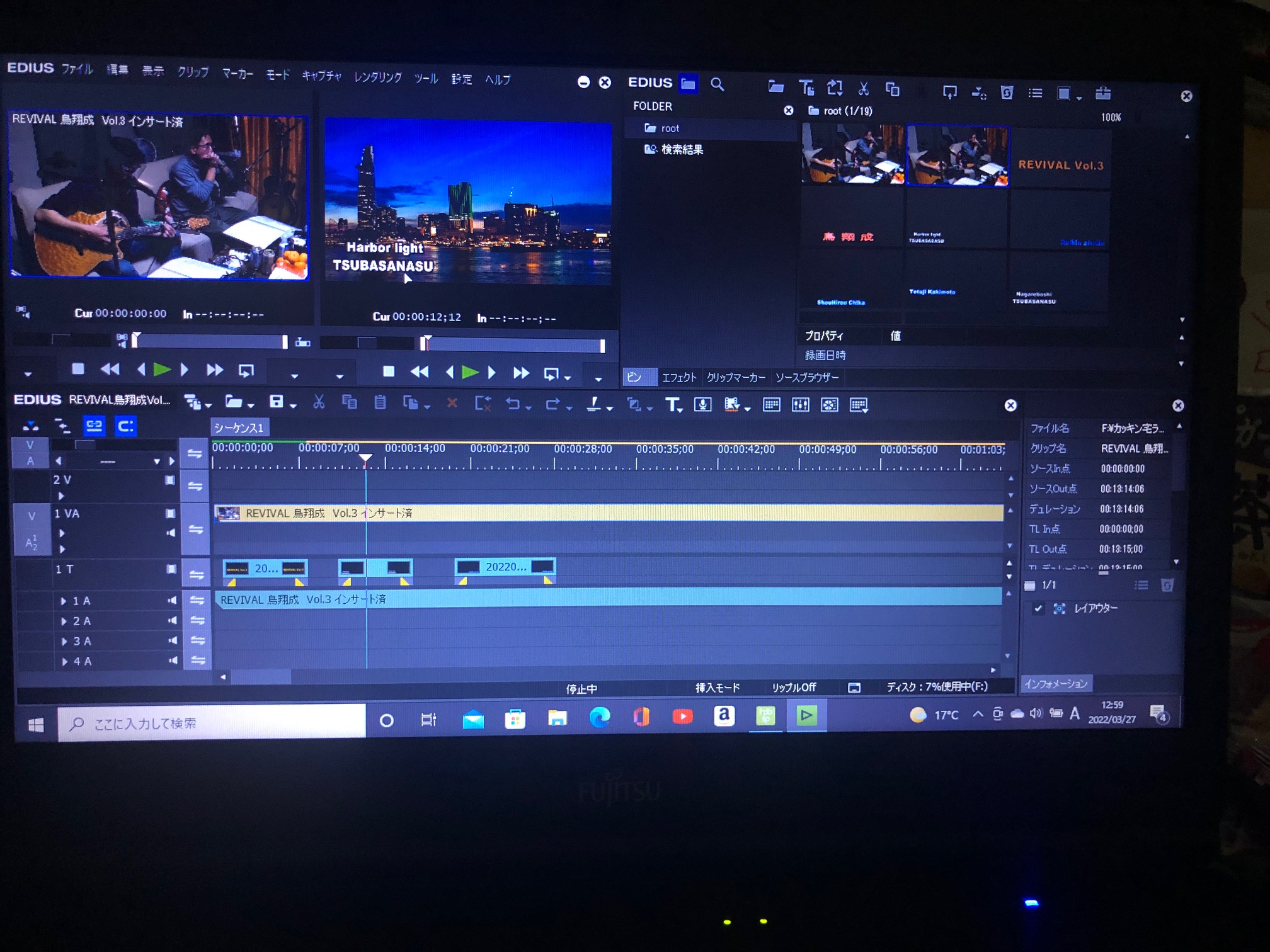Open the save project dropdown arrow
This screenshot has width=1270, height=952.
[x=294, y=406]
